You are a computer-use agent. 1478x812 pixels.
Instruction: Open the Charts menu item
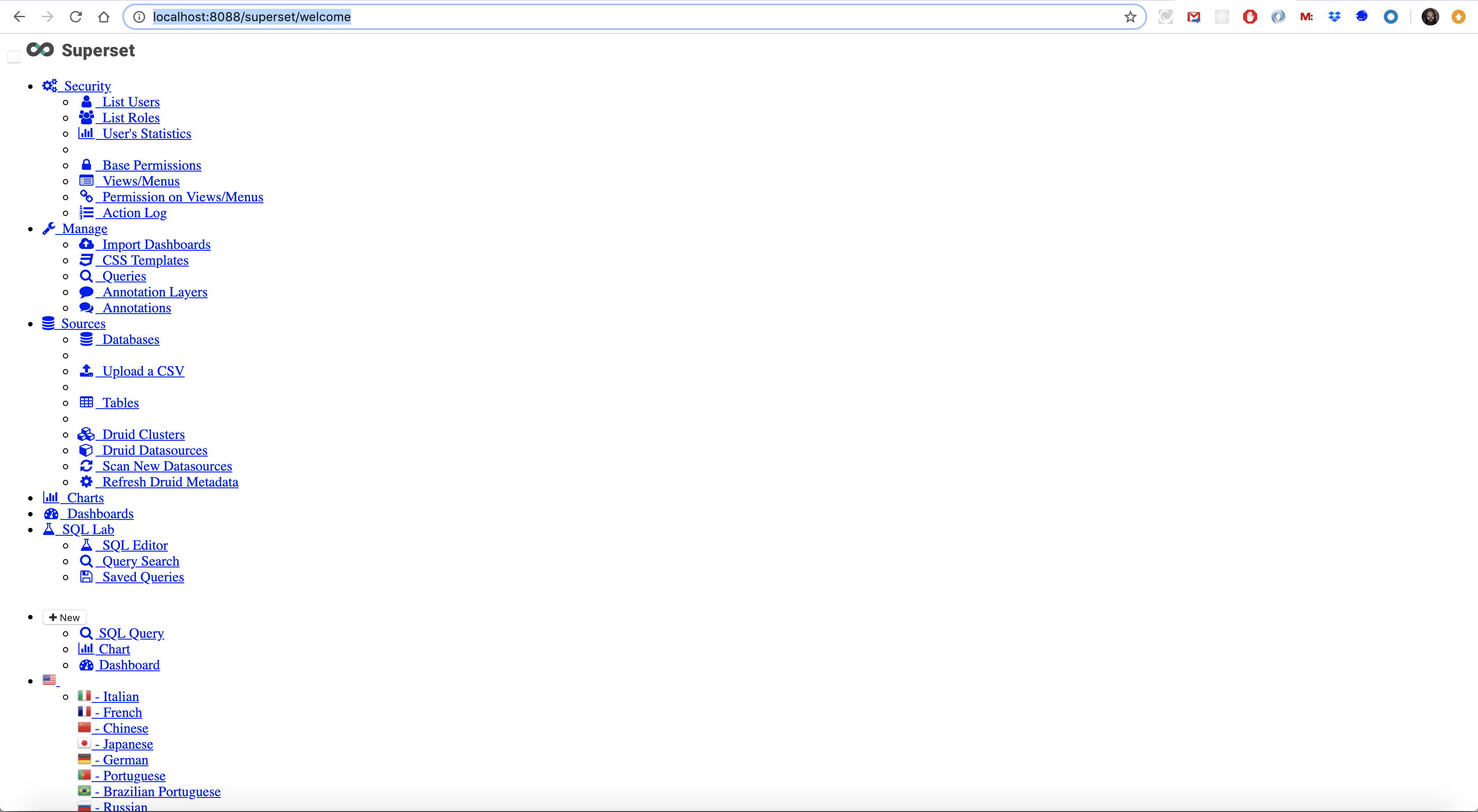pyautogui.click(x=85, y=497)
